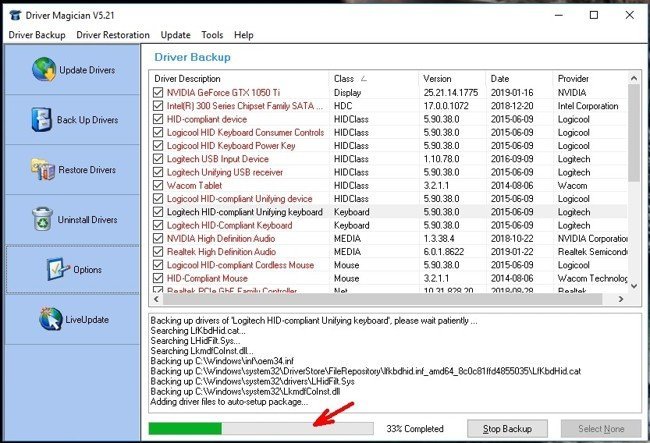Click the Stop Backup button
Viewport: 650px width, 443px height.
[507, 429]
